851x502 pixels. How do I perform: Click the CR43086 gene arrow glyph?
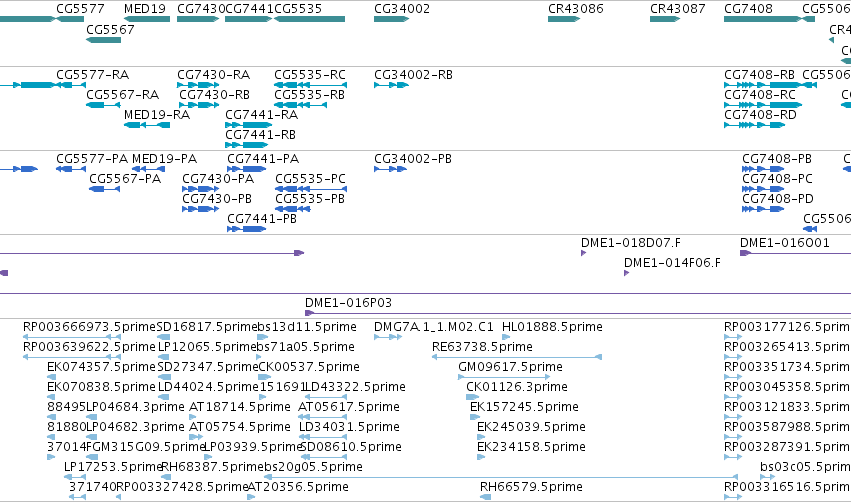(x=564, y=19)
